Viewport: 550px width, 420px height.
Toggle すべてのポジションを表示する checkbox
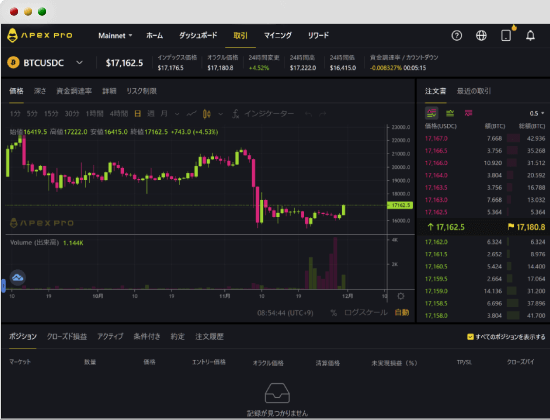tap(470, 337)
